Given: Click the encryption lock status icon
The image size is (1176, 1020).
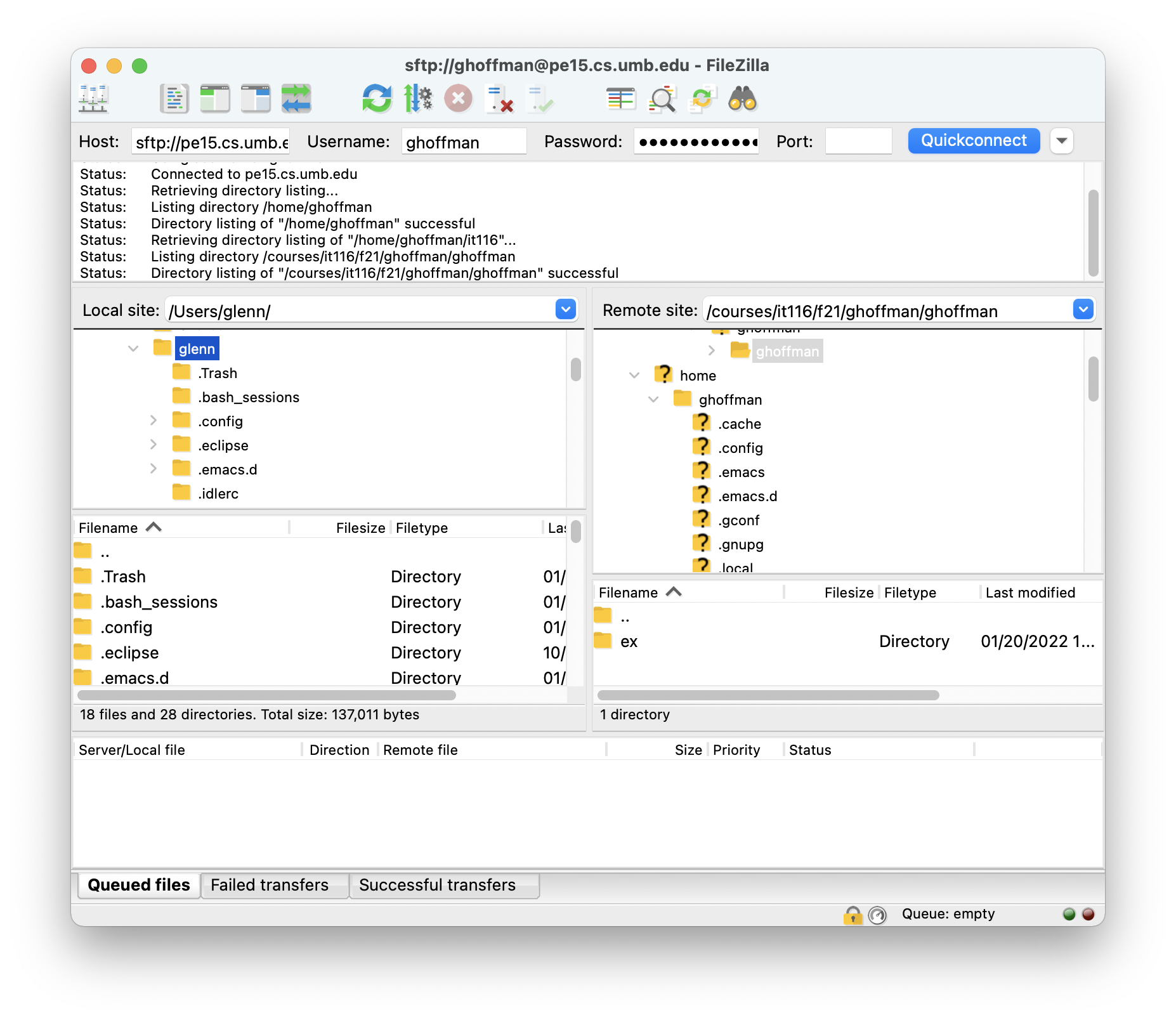Looking at the screenshot, I should 853,914.
